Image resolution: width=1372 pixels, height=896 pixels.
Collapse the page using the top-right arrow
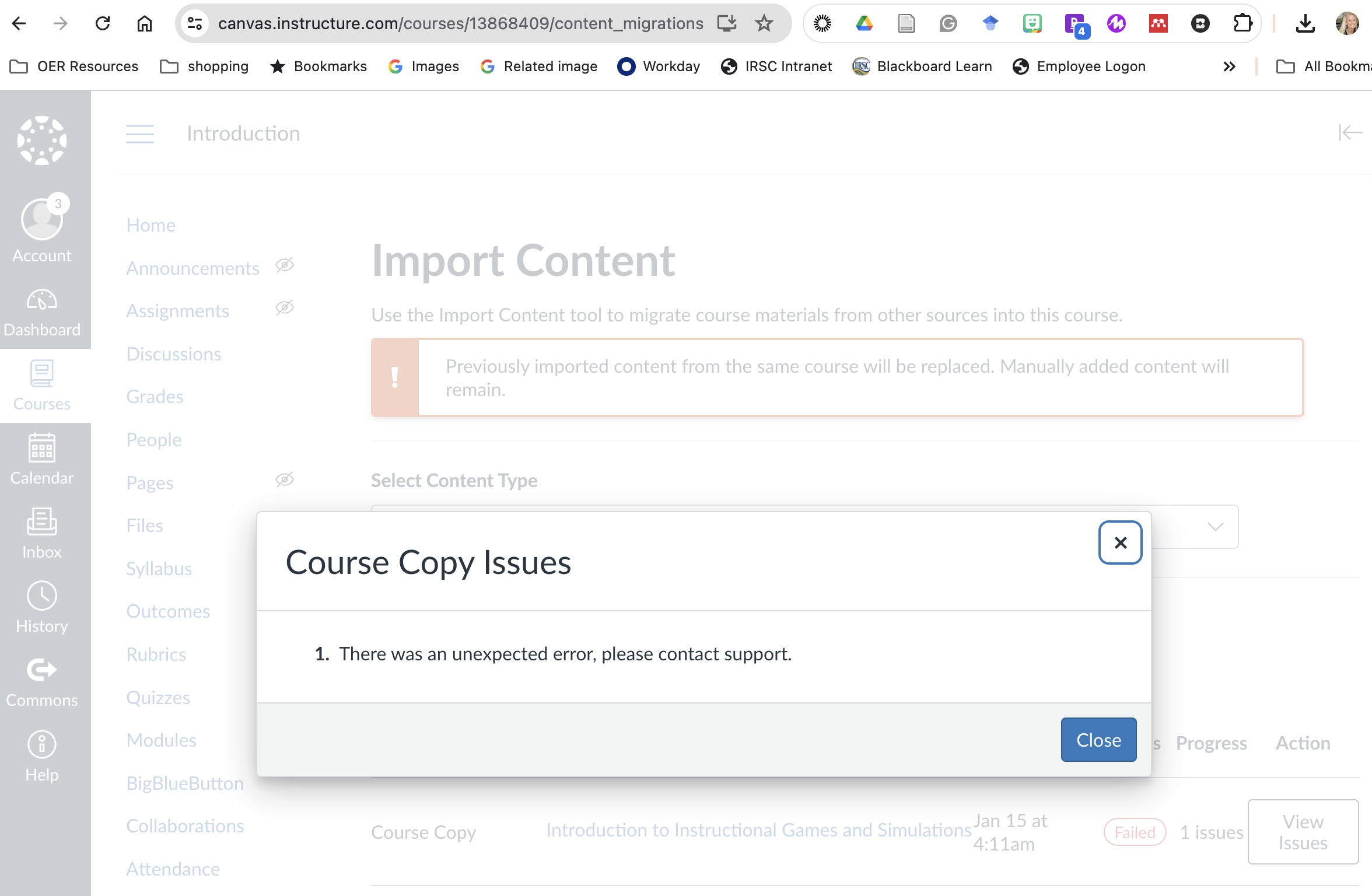coord(1350,133)
